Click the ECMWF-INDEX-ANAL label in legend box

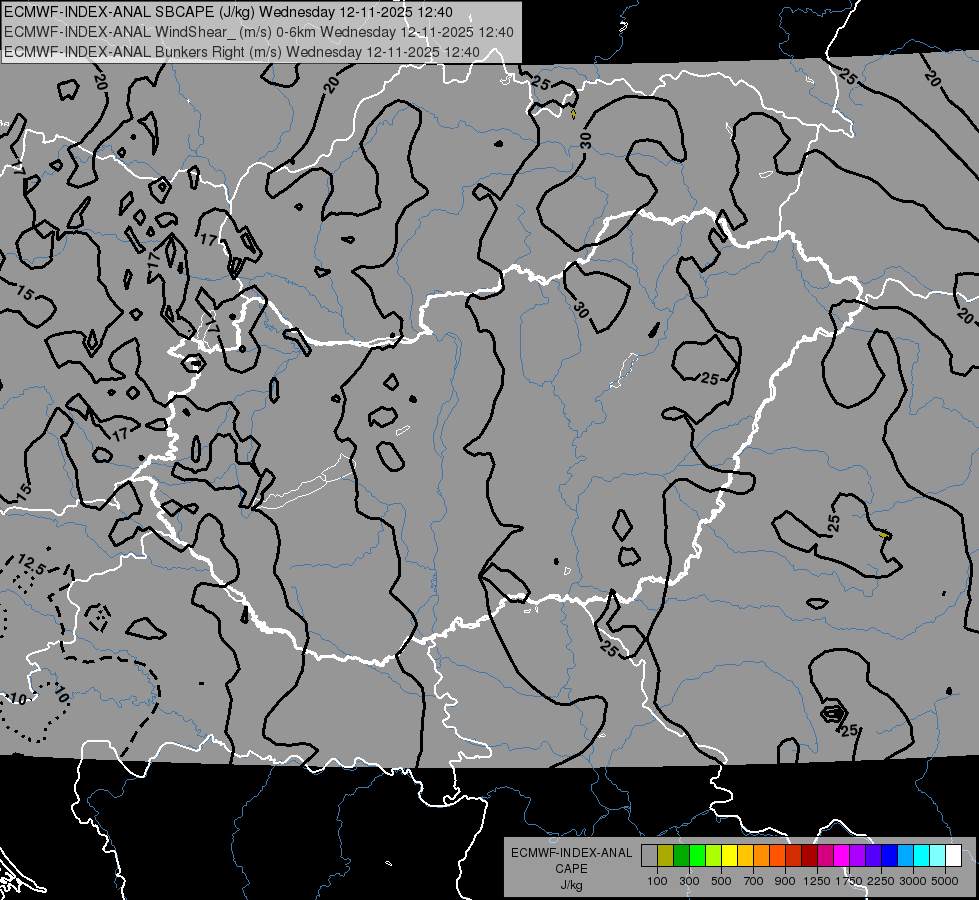(571, 853)
